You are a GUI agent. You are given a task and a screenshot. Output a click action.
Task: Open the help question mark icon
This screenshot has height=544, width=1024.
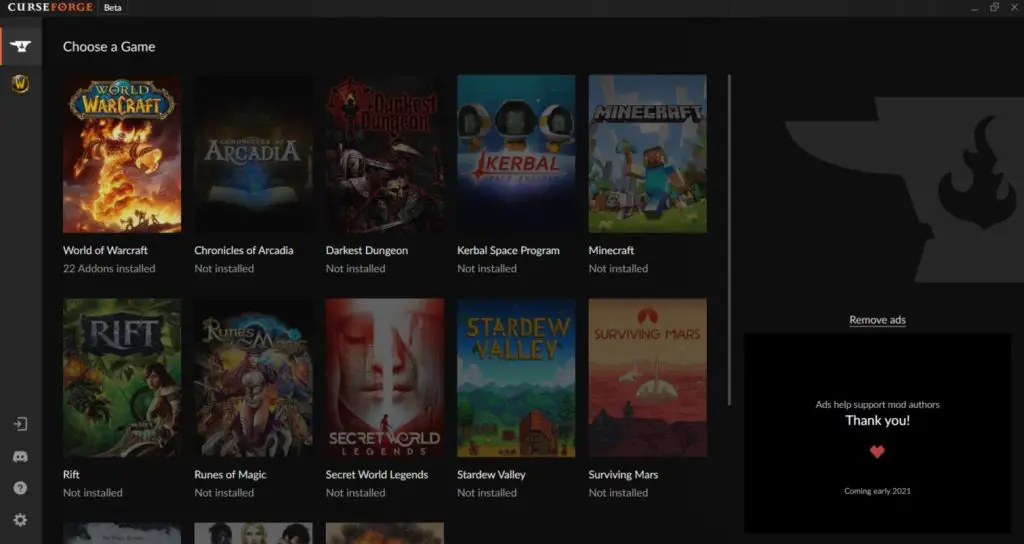[x=20, y=488]
